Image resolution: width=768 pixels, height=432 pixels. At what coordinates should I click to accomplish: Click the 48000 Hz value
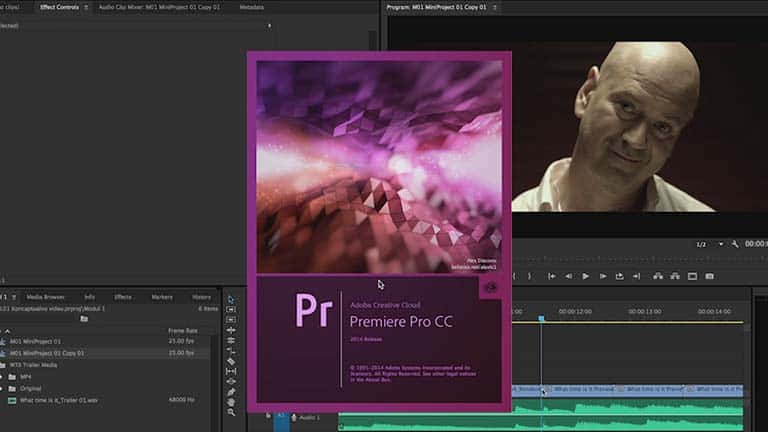pos(181,400)
